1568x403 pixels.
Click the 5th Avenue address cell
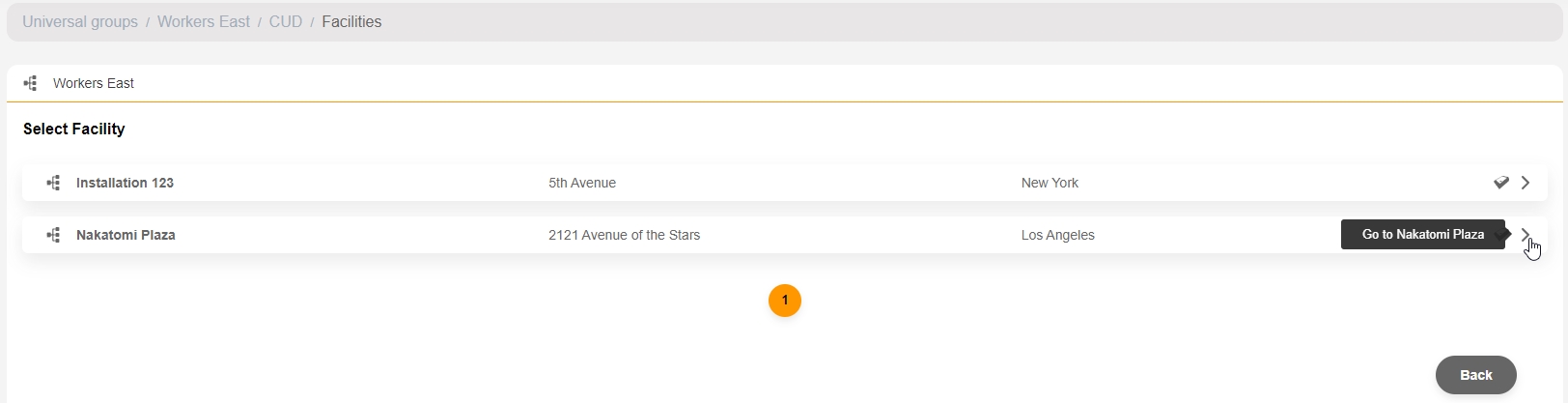582,183
